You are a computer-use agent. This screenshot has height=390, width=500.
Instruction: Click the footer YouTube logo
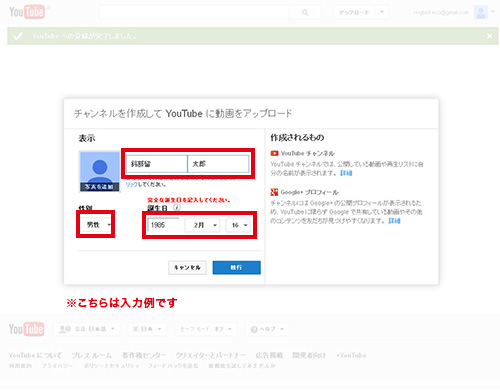coord(26,329)
